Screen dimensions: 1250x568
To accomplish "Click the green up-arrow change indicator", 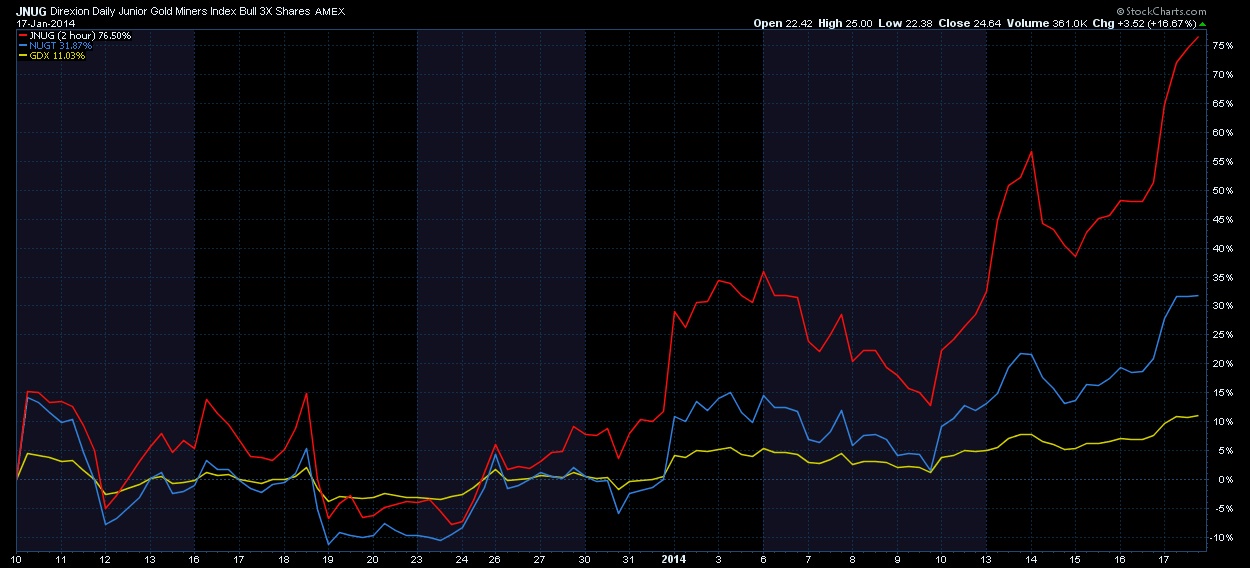I will [1202, 24].
